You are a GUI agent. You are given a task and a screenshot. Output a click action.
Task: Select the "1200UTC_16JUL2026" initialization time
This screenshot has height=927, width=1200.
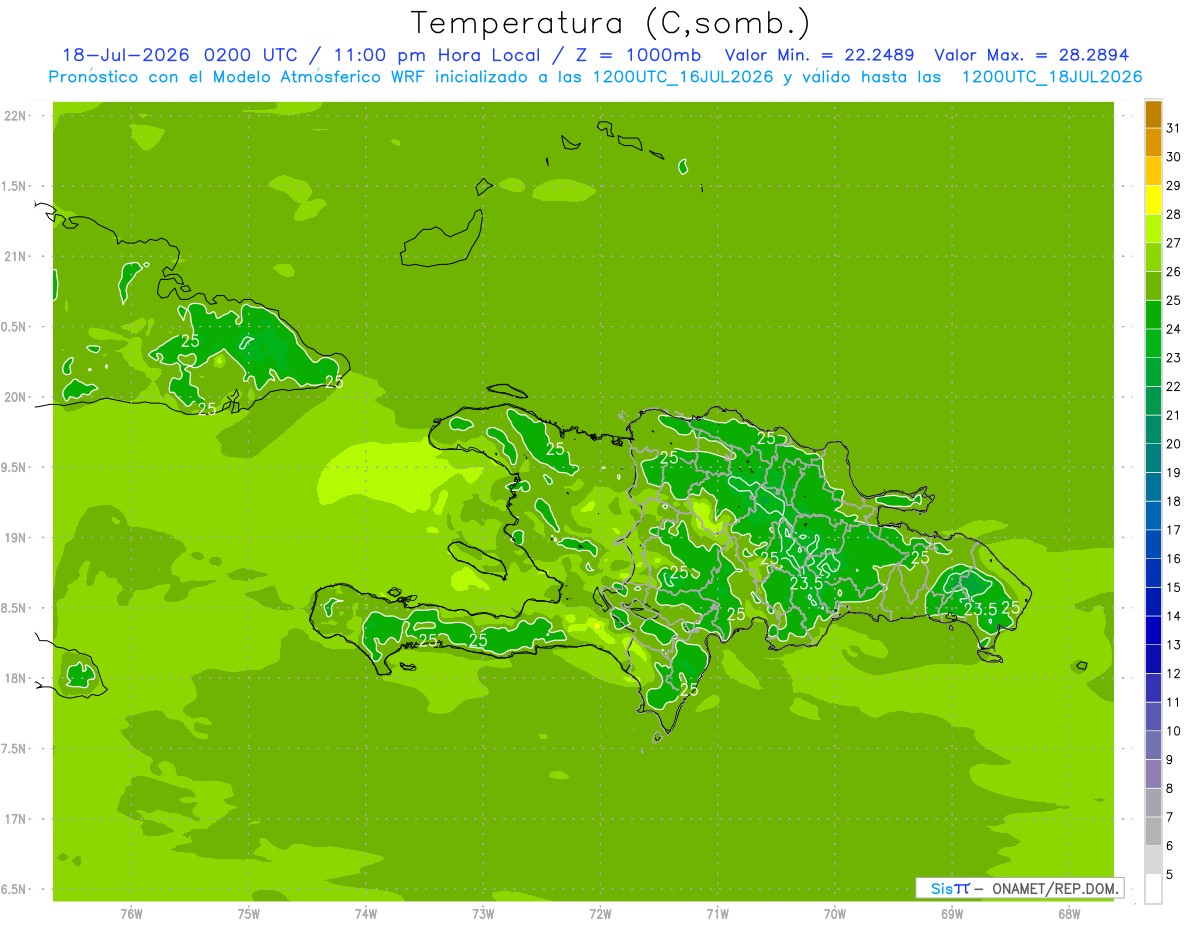coord(683,77)
